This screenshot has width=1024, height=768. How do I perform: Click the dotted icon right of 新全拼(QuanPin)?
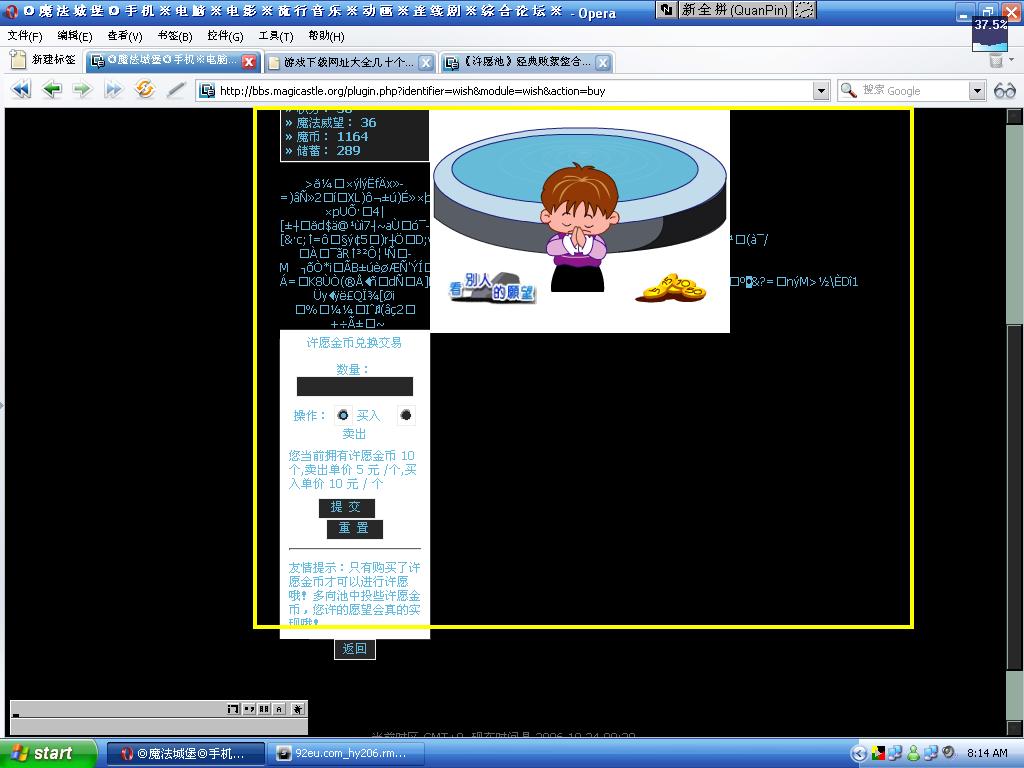(805, 10)
